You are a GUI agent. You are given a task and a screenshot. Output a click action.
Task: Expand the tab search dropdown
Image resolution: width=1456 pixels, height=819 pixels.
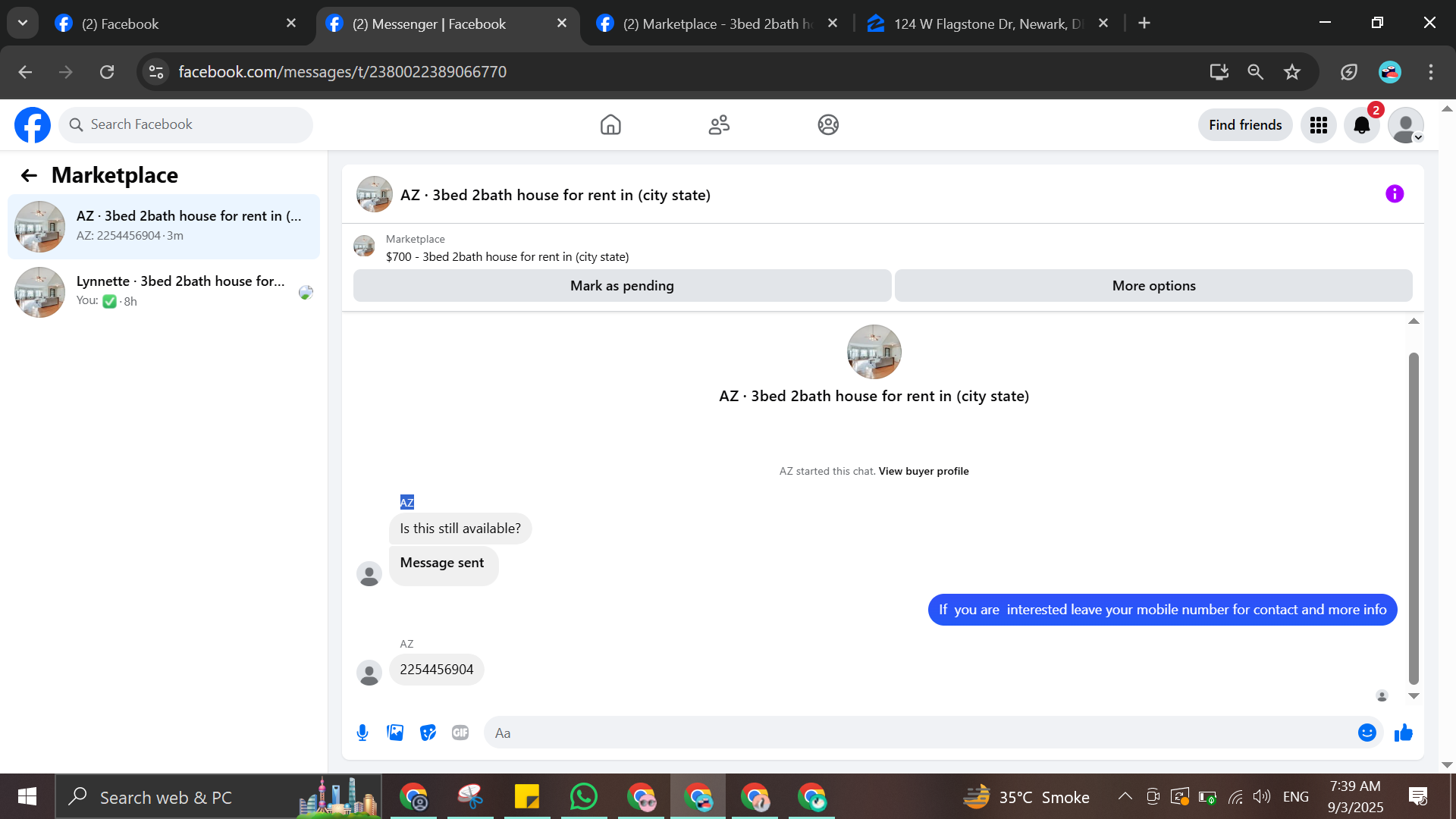(x=23, y=24)
